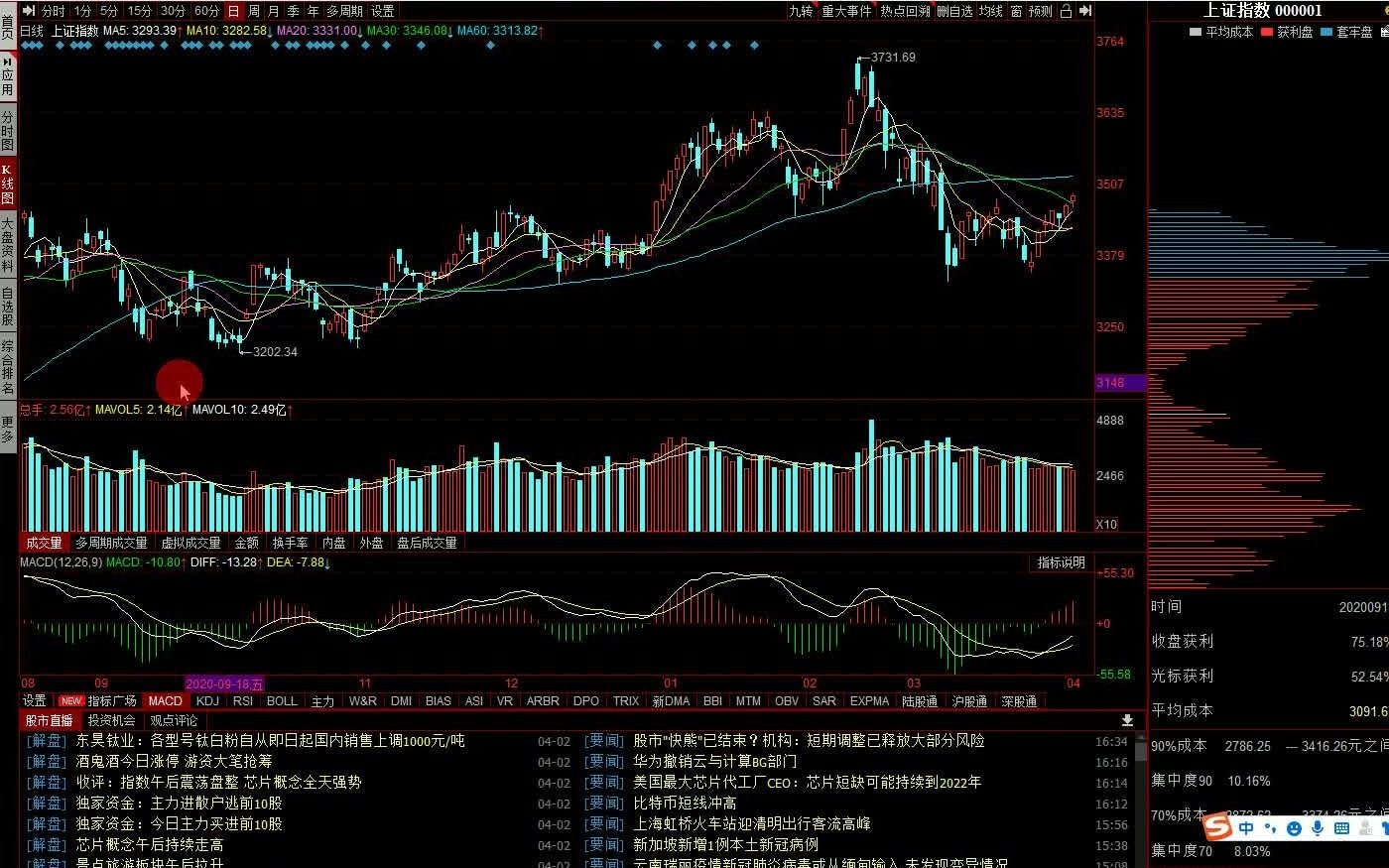1389x868 pixels.
Task: Select 换手率 tab
Action: point(290,543)
